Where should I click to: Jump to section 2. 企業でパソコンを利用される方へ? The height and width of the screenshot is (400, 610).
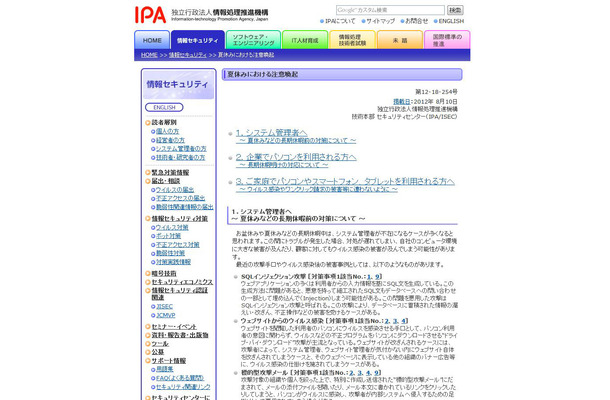point(296,157)
